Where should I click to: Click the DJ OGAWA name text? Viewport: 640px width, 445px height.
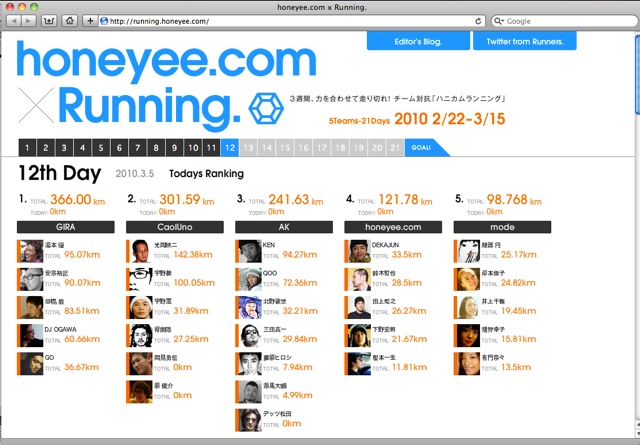tap(60, 329)
